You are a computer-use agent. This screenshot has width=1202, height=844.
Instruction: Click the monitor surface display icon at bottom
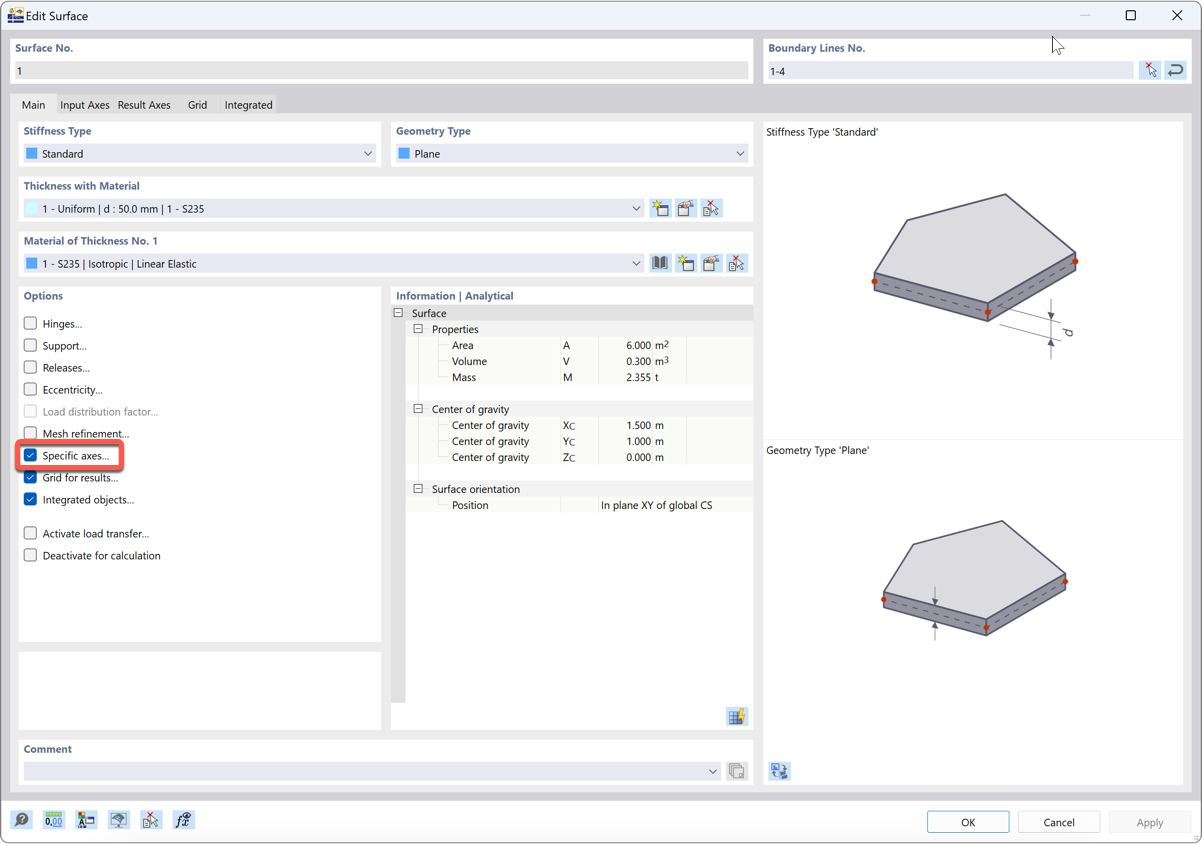(x=118, y=820)
